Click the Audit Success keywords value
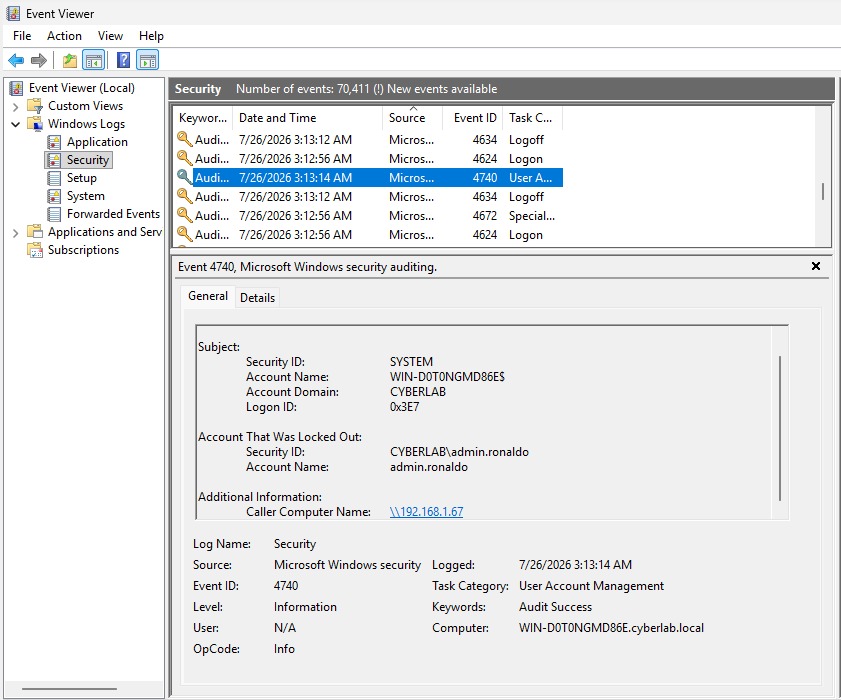This screenshot has height=700, width=841. tap(555, 607)
